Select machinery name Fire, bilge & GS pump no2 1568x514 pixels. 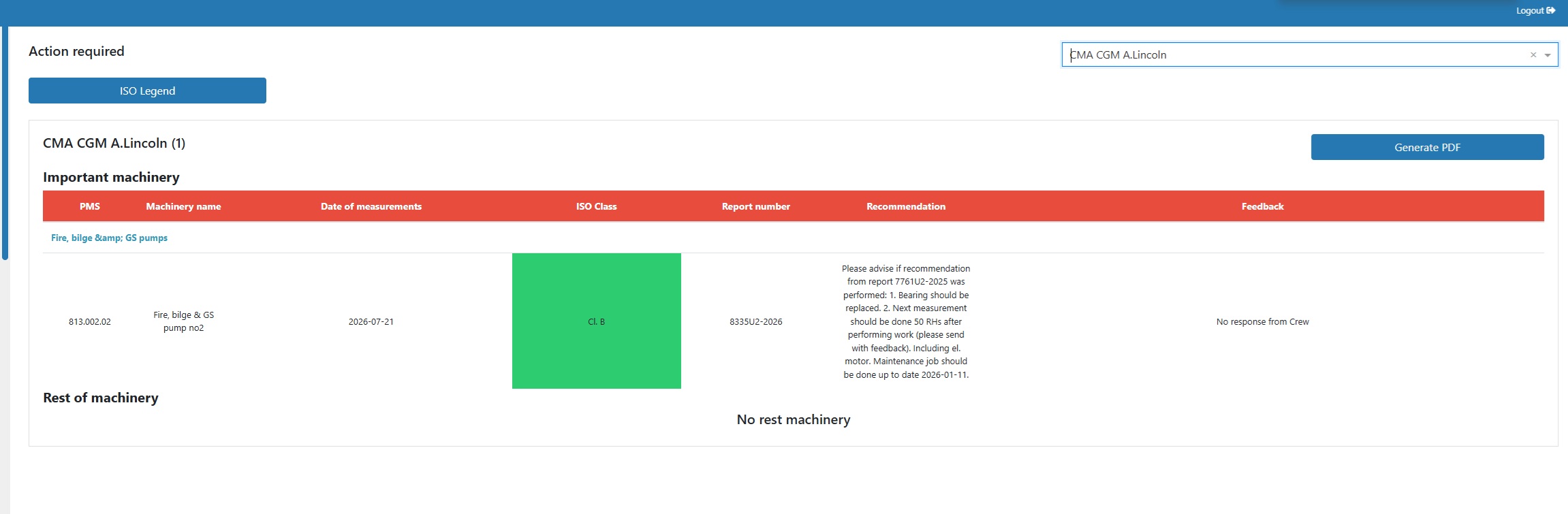click(x=183, y=321)
